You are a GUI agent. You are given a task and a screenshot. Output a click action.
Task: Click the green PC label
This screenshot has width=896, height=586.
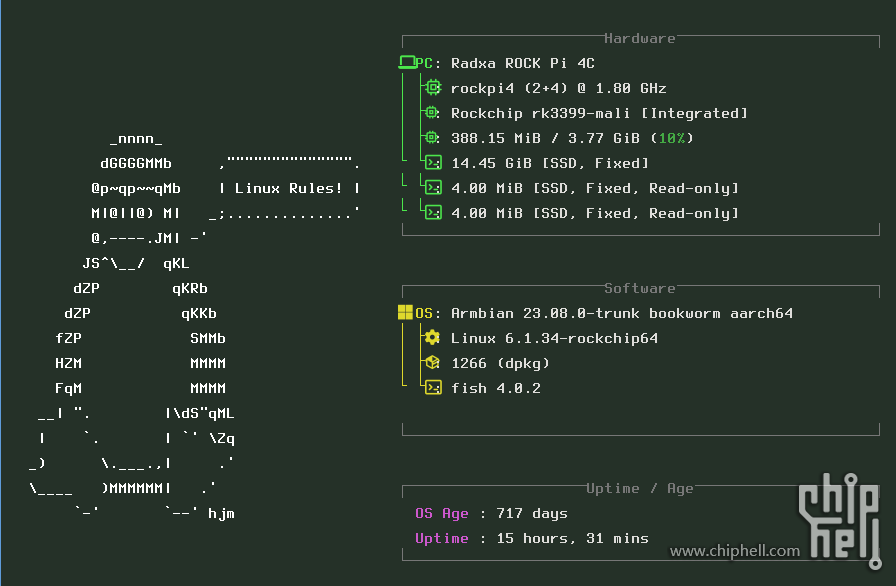[424, 63]
